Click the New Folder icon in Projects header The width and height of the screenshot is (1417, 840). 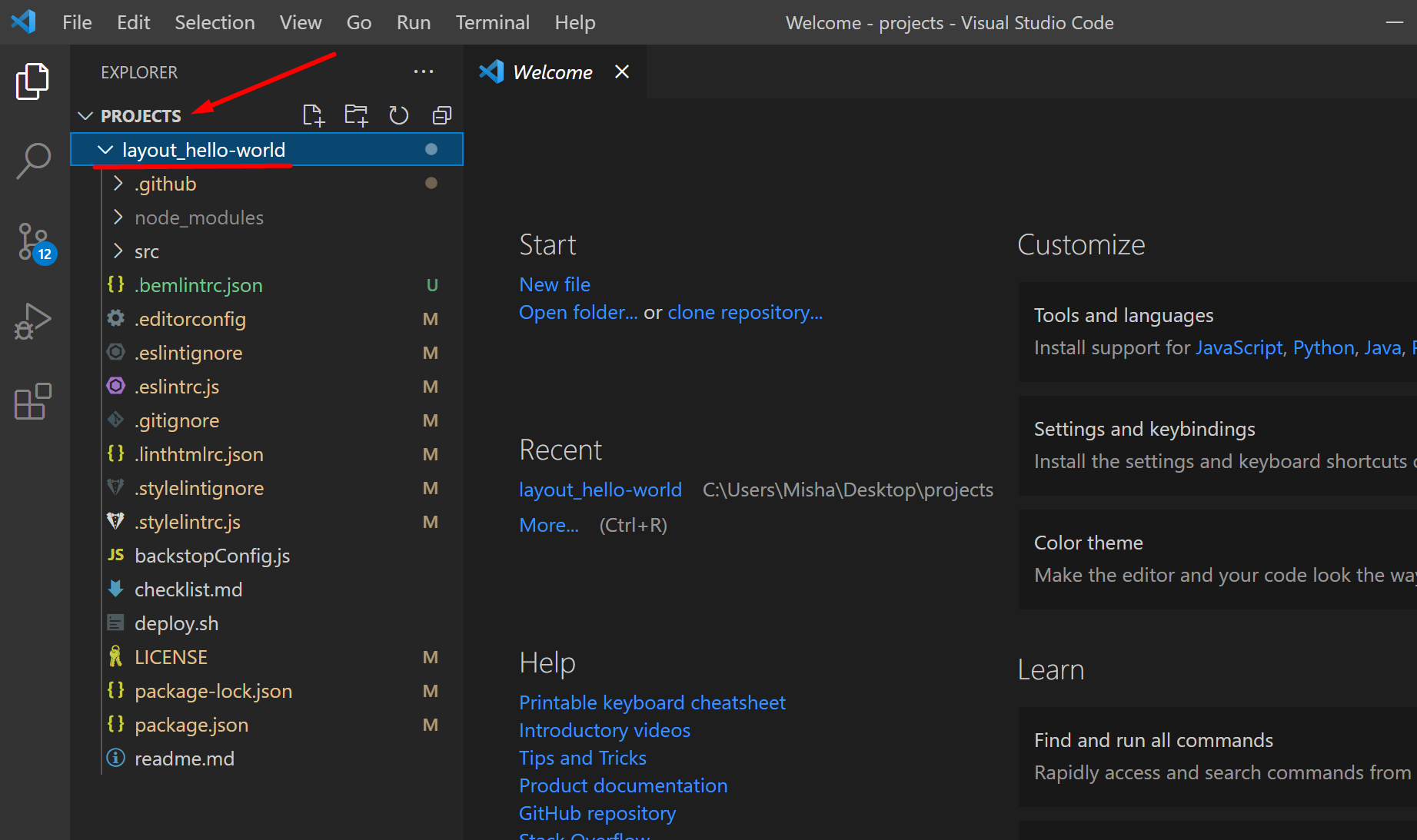point(356,115)
